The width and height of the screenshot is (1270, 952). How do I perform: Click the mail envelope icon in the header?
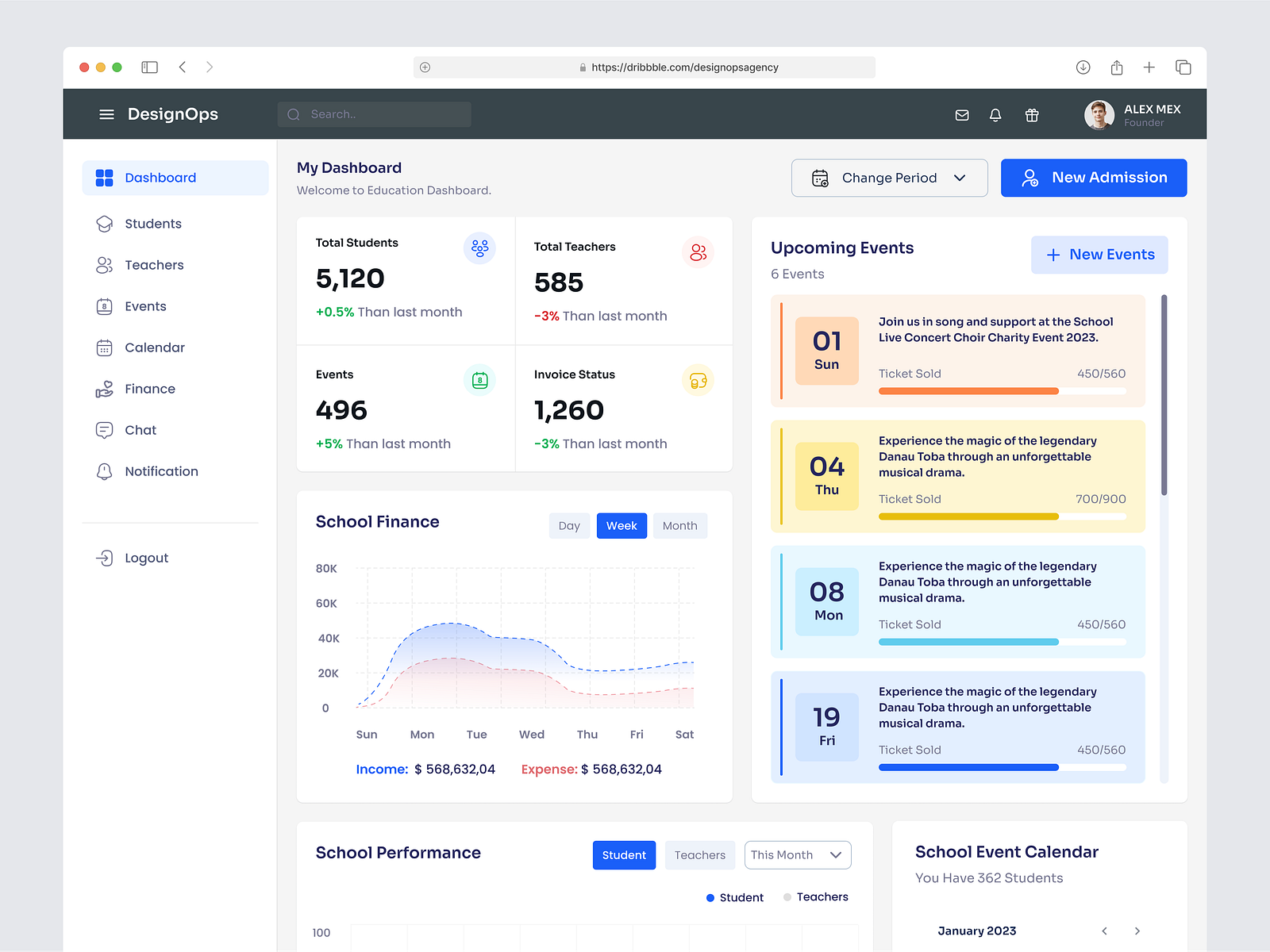pos(961,115)
